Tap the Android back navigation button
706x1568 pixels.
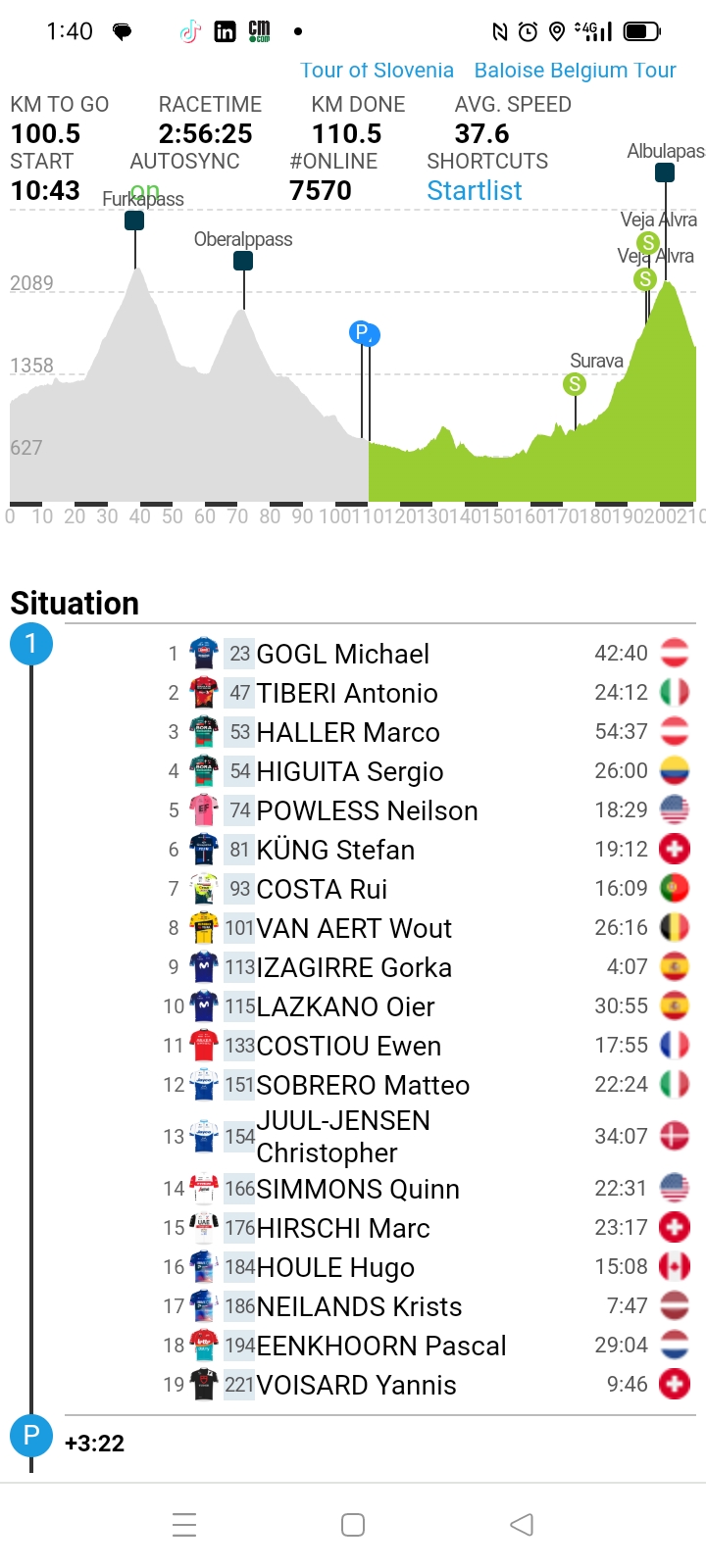click(x=522, y=1525)
